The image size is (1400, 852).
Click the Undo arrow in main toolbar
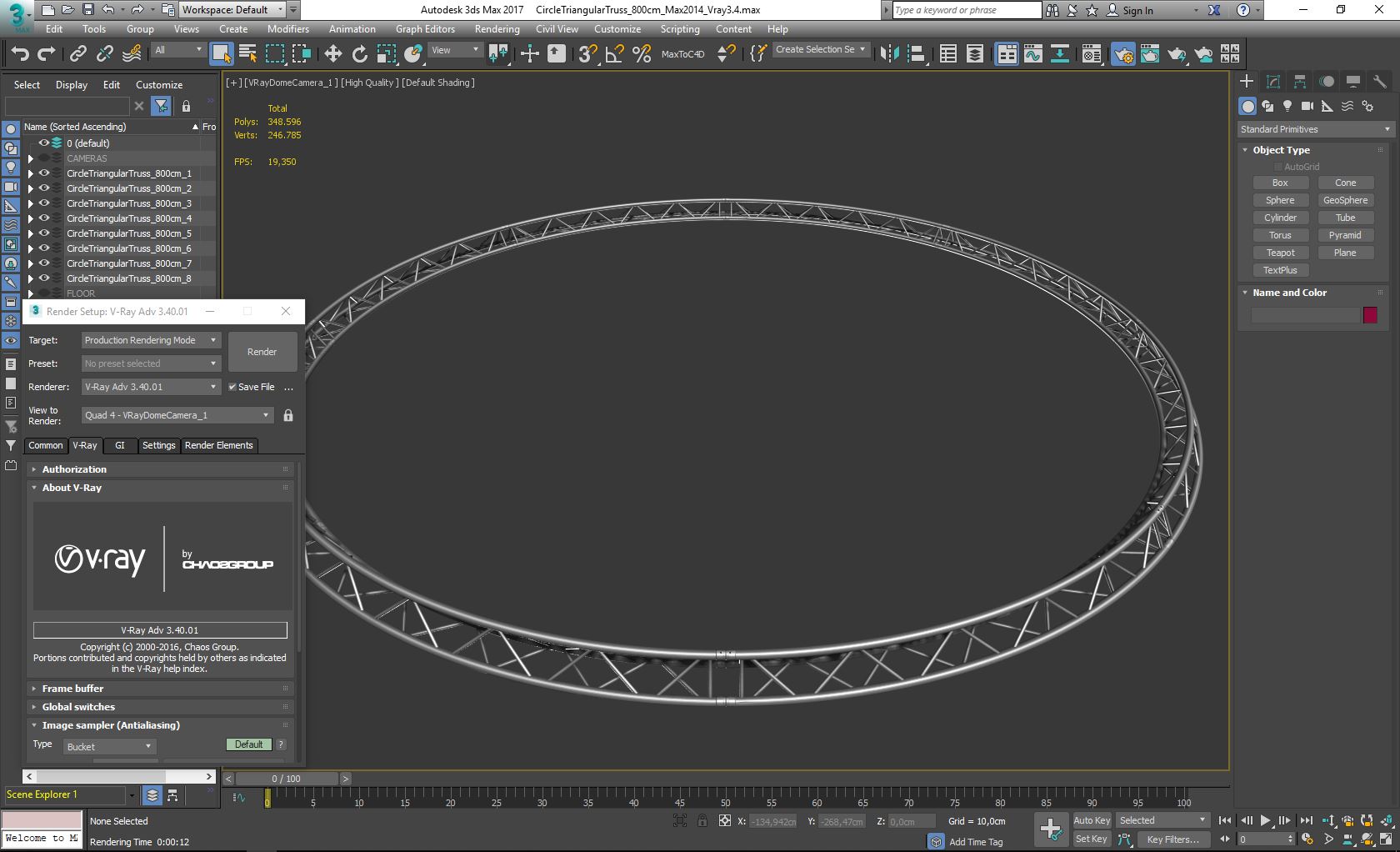[x=20, y=54]
